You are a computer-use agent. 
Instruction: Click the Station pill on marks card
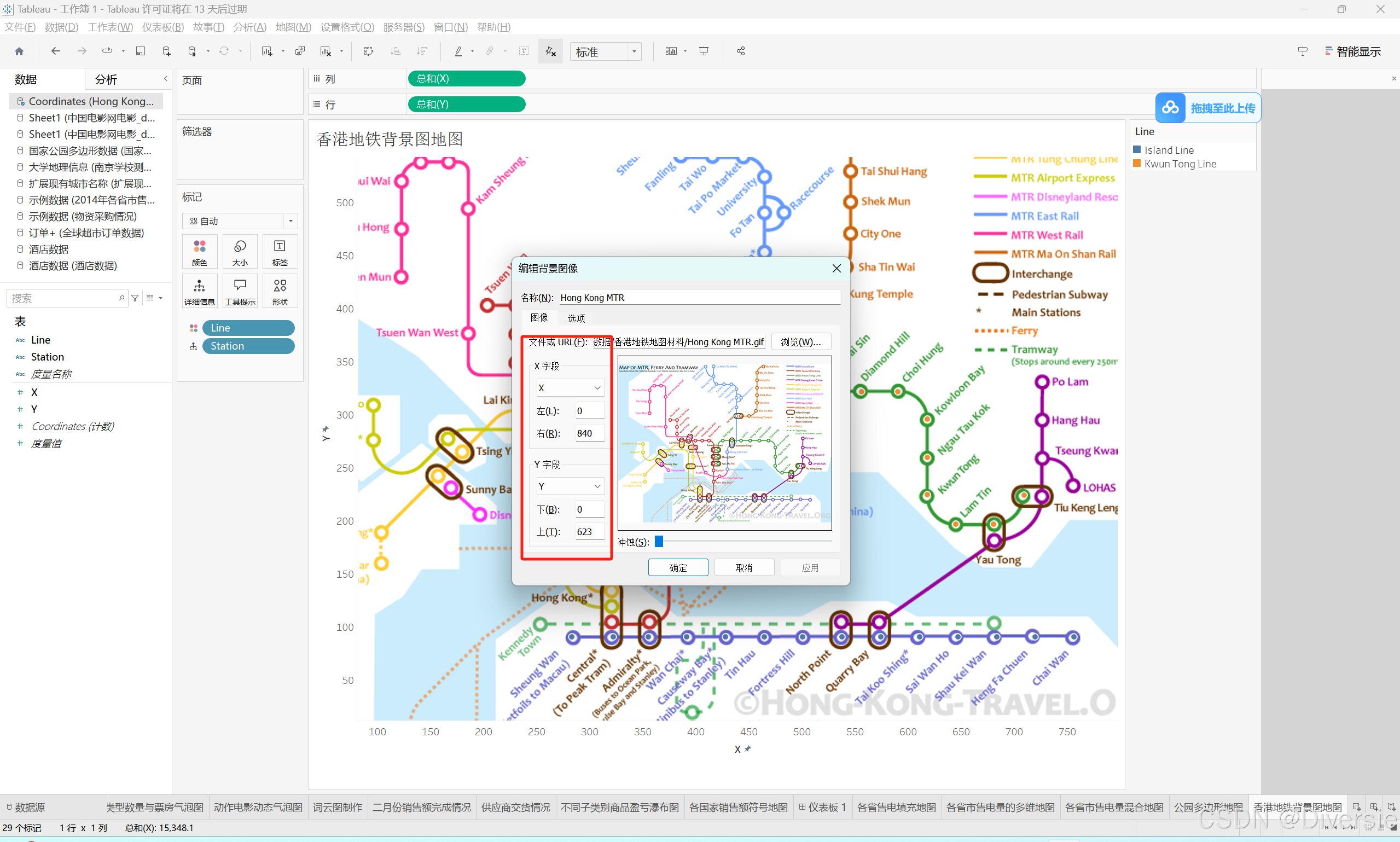(248, 346)
